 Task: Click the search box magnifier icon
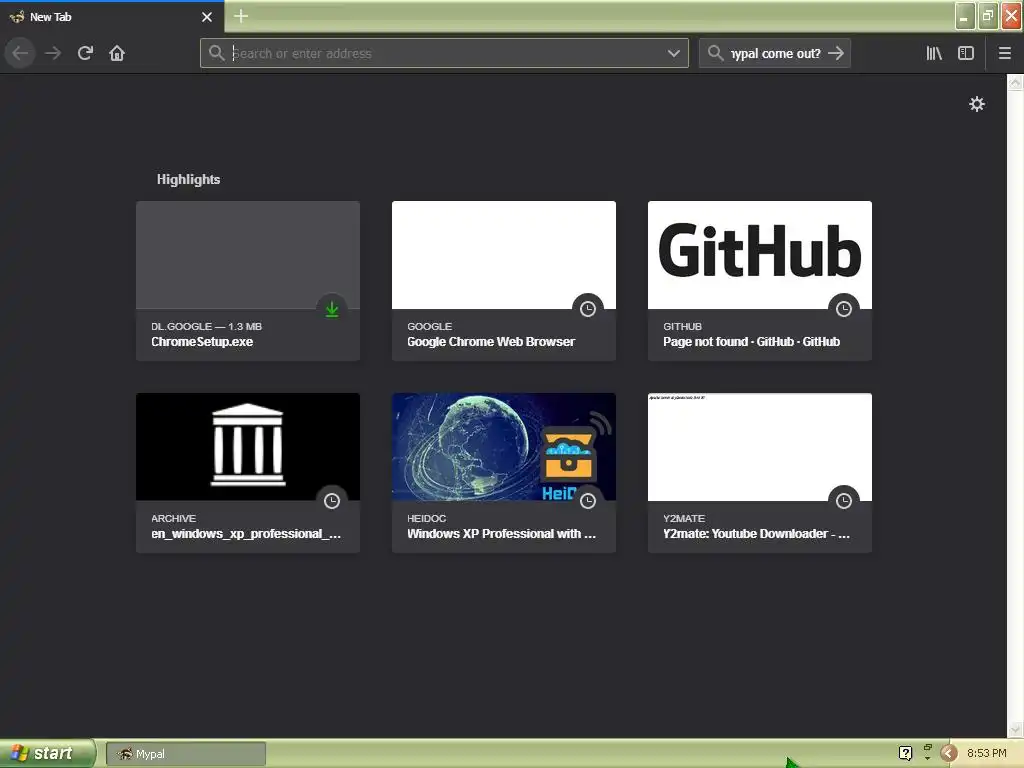715,53
